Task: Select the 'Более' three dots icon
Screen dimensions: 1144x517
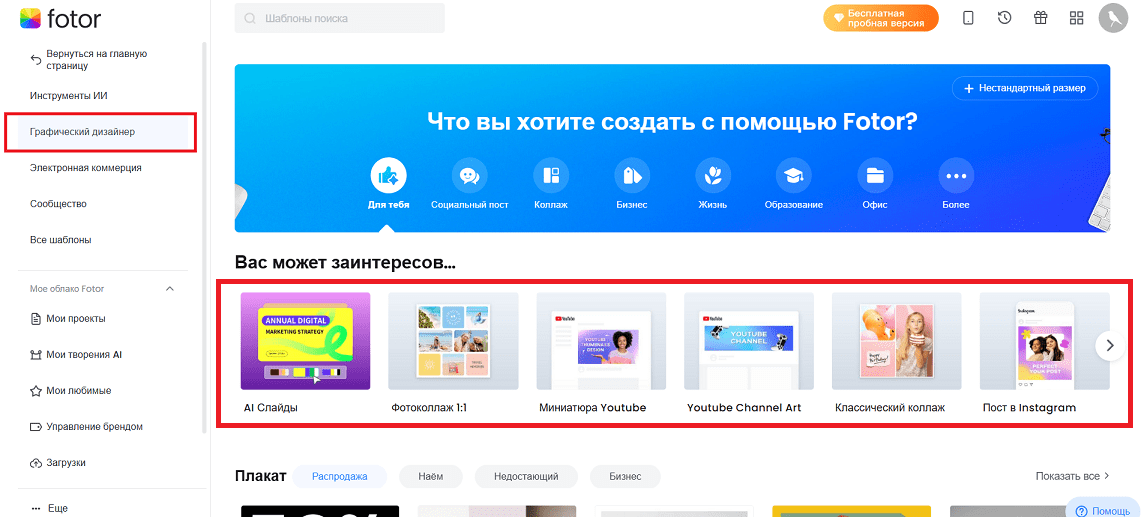Action: click(x=956, y=176)
